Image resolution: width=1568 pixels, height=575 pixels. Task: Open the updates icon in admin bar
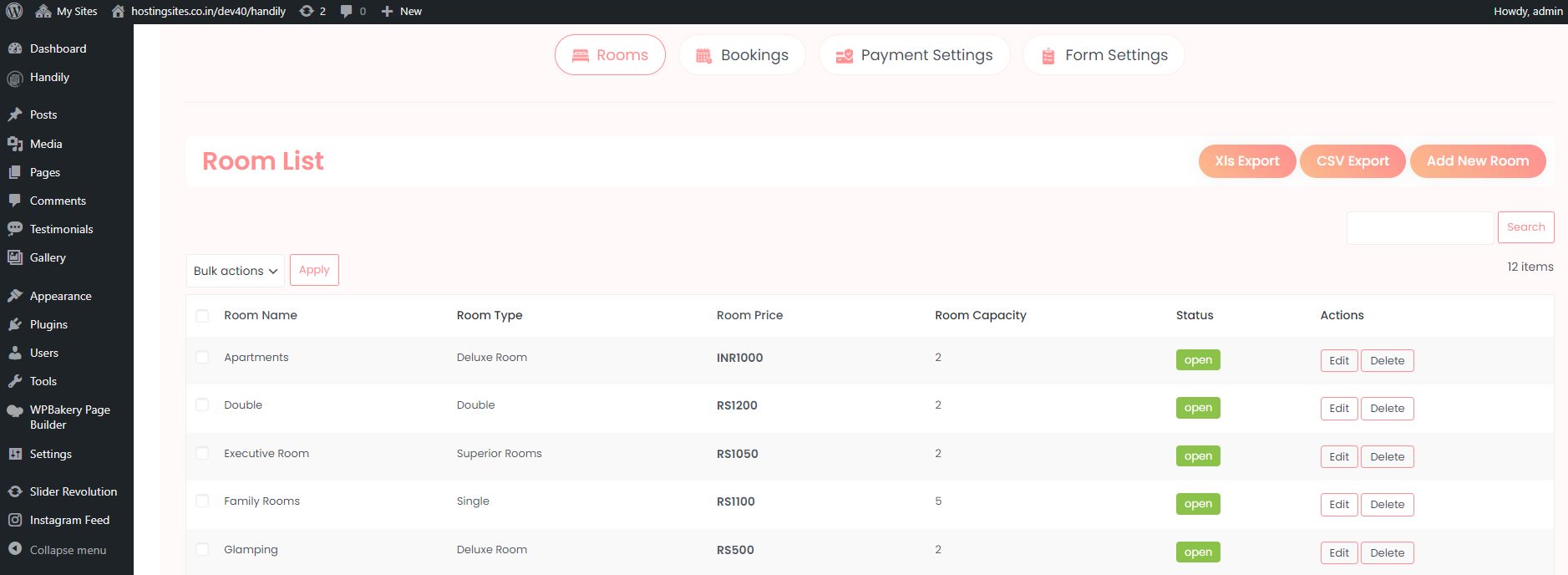[x=307, y=11]
